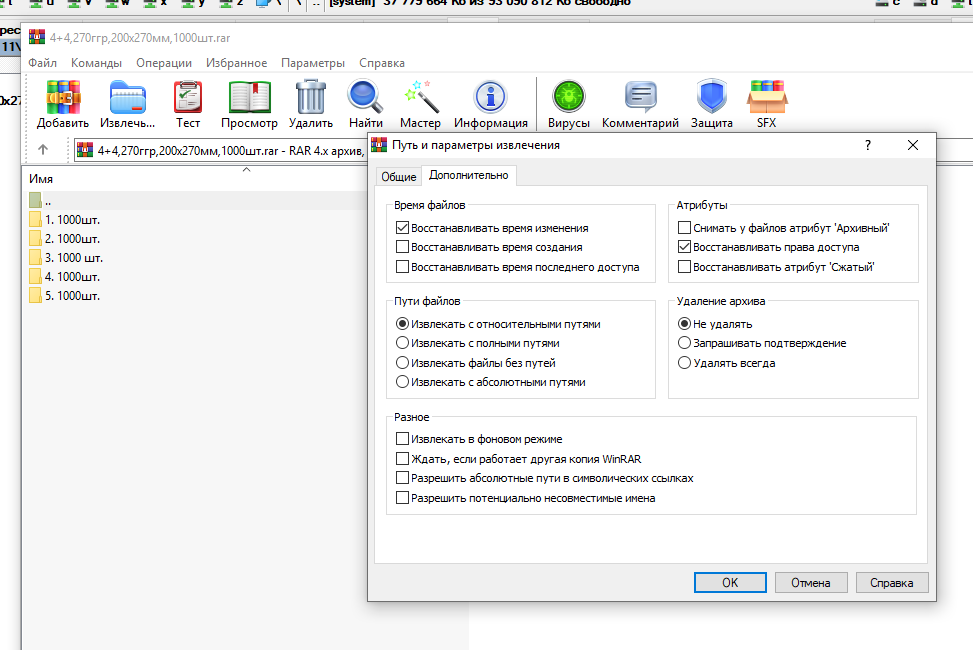Click the archive path address field
The width and height of the screenshot is (973, 650).
[220, 151]
